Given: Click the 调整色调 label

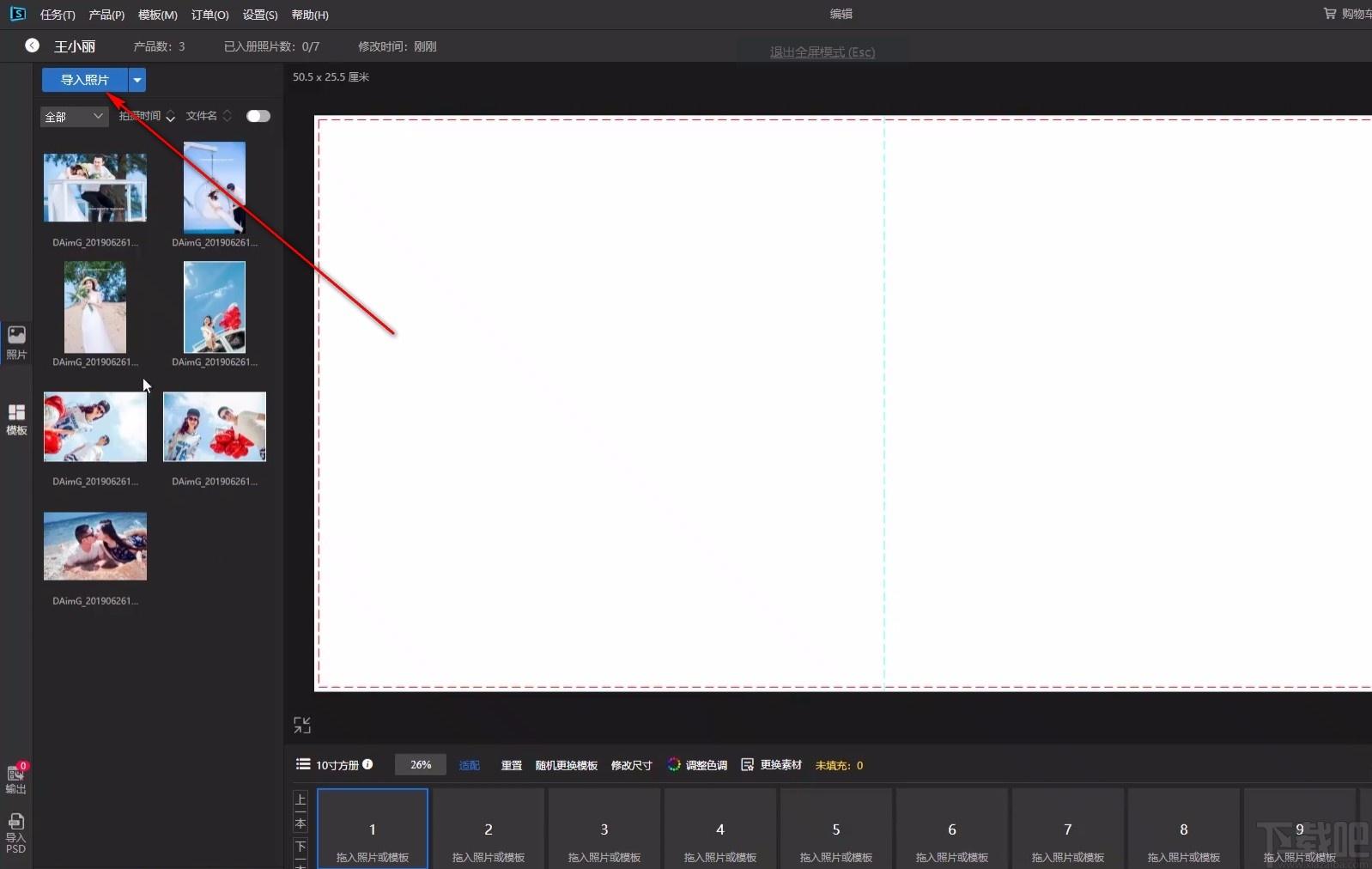Looking at the screenshot, I should (x=707, y=765).
